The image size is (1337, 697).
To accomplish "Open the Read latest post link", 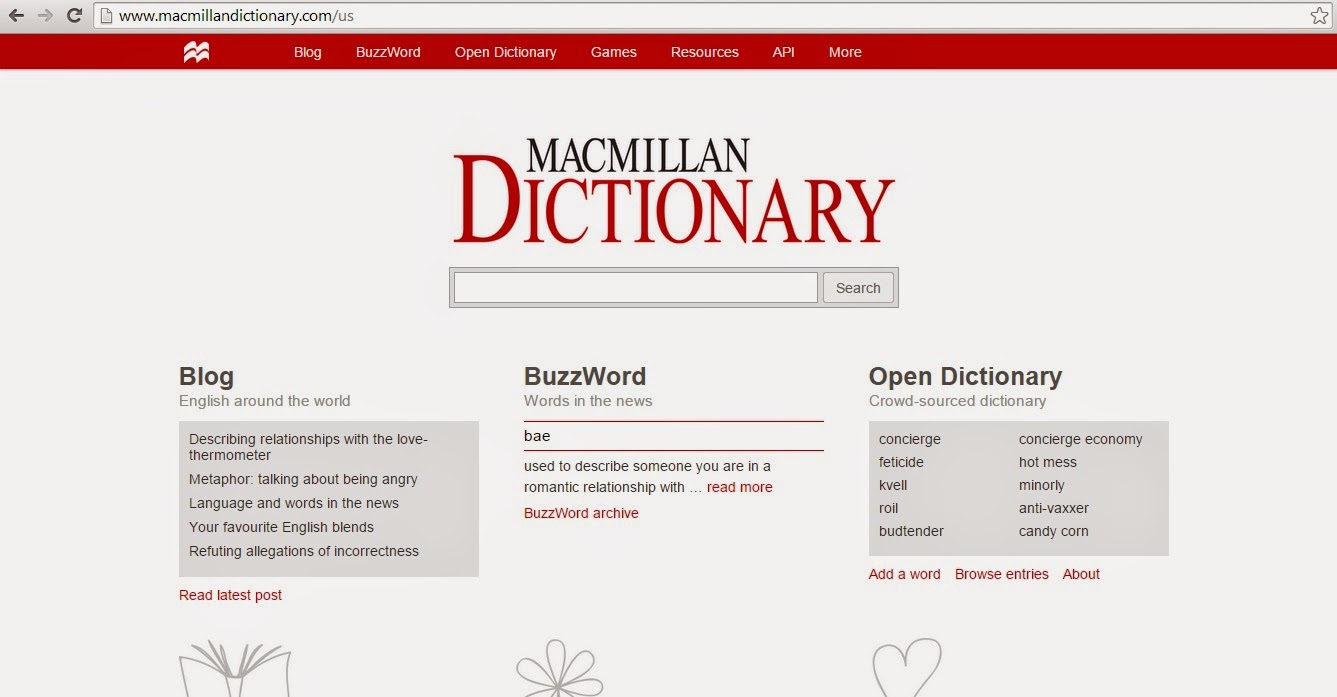I will [x=230, y=594].
